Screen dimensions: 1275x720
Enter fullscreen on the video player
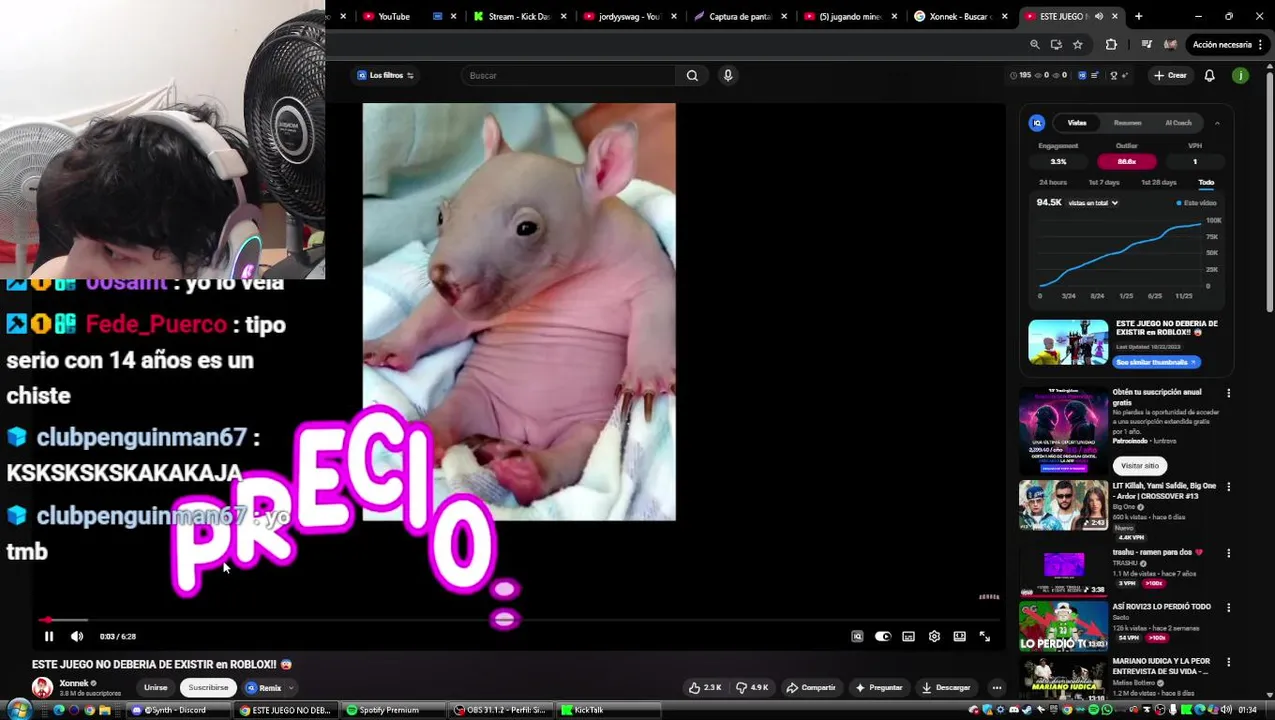[x=985, y=636]
